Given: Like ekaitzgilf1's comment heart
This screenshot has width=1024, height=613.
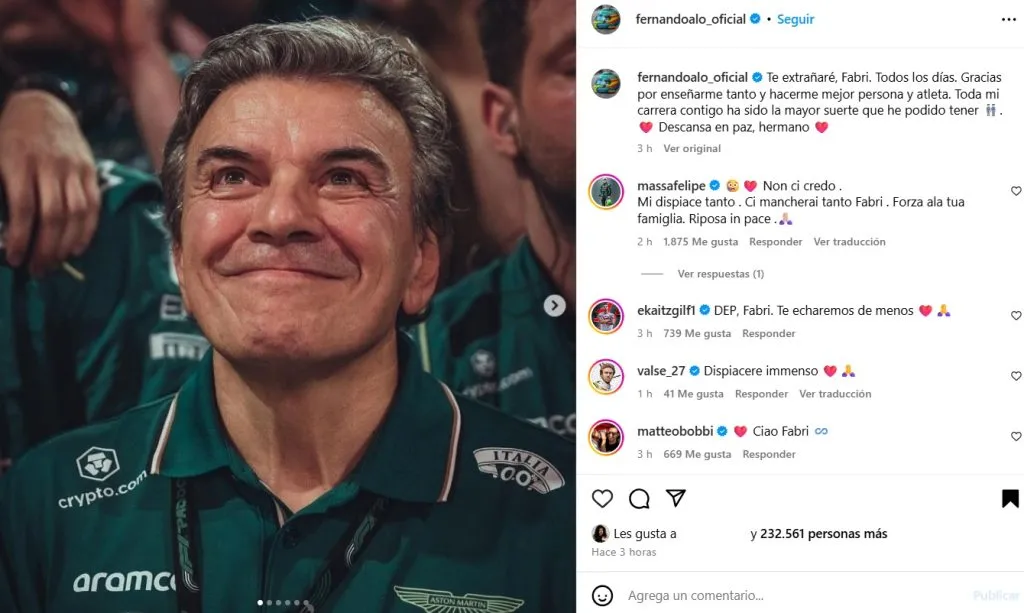Looking at the screenshot, I should 1016,316.
